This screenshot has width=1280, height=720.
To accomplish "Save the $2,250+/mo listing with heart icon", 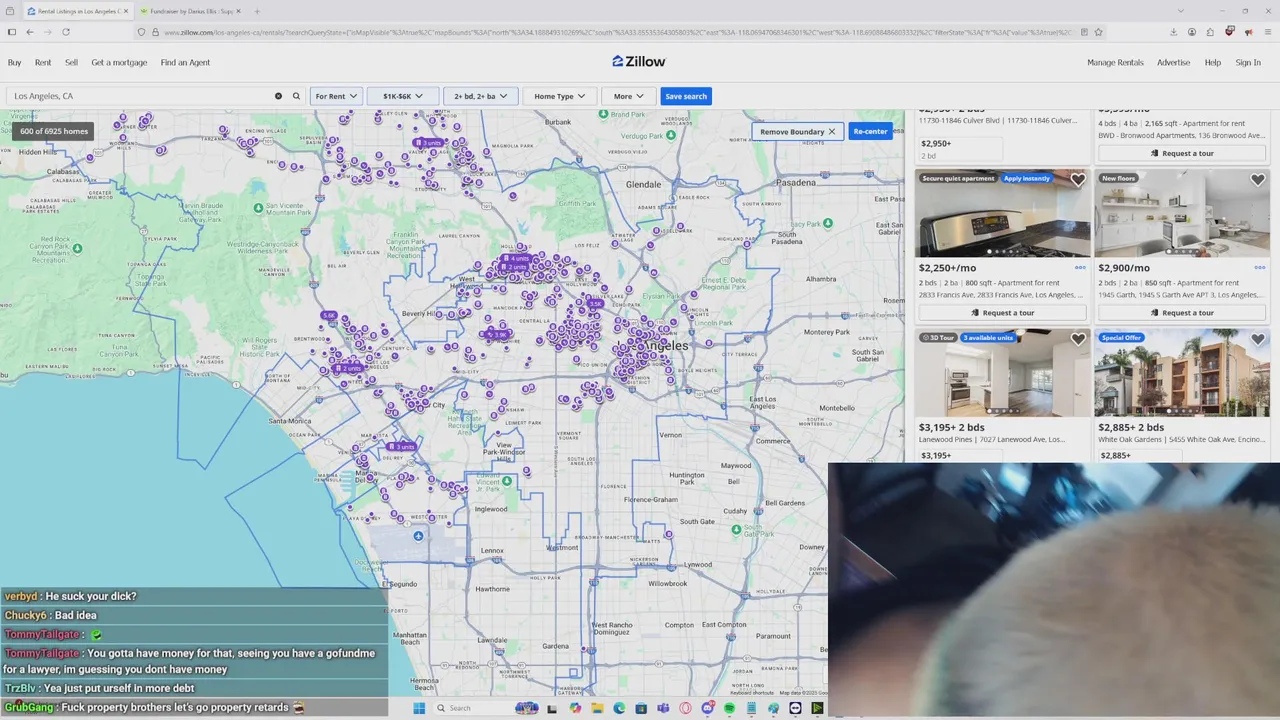I will click(1077, 181).
